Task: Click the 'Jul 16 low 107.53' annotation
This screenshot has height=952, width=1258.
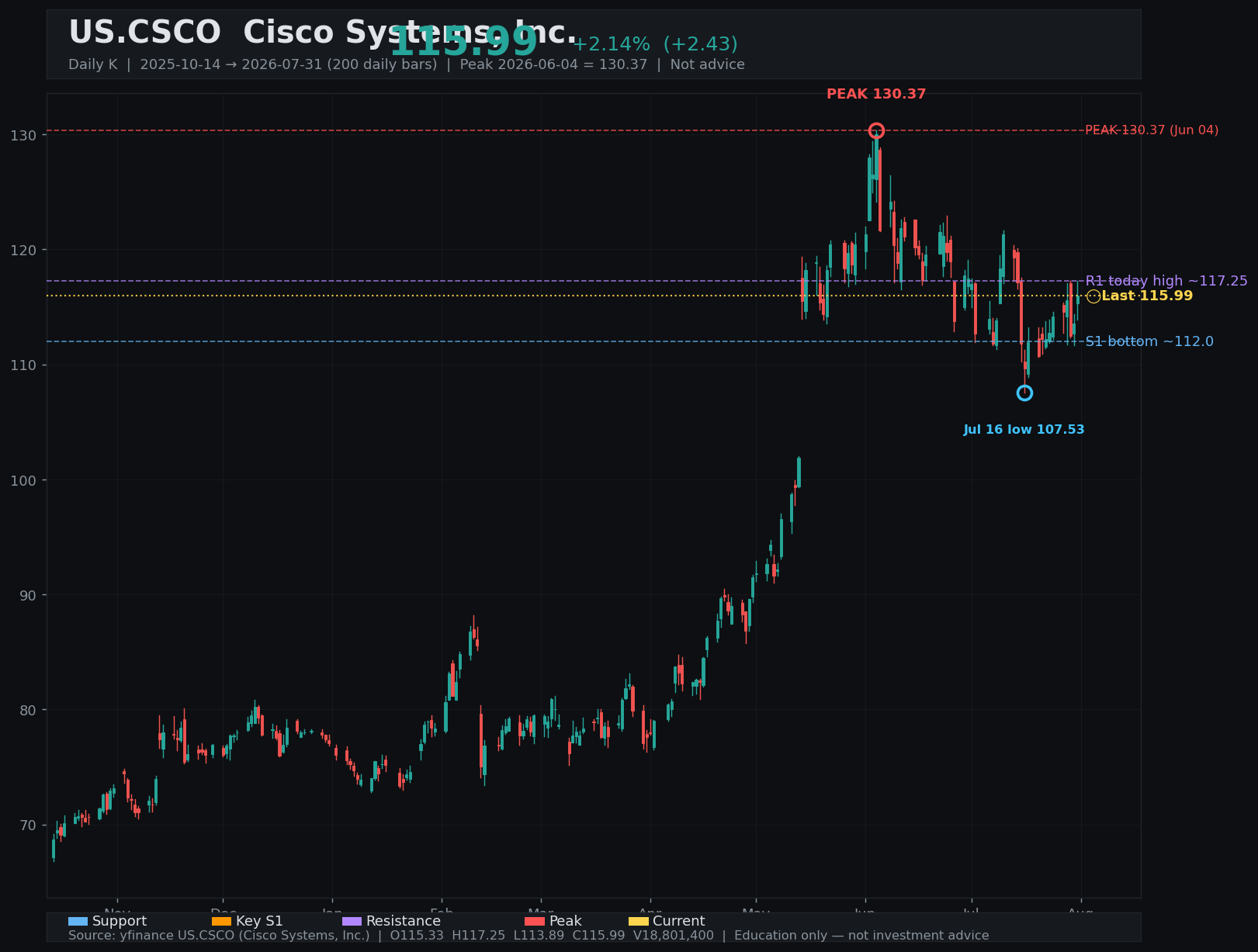Action: (1024, 430)
